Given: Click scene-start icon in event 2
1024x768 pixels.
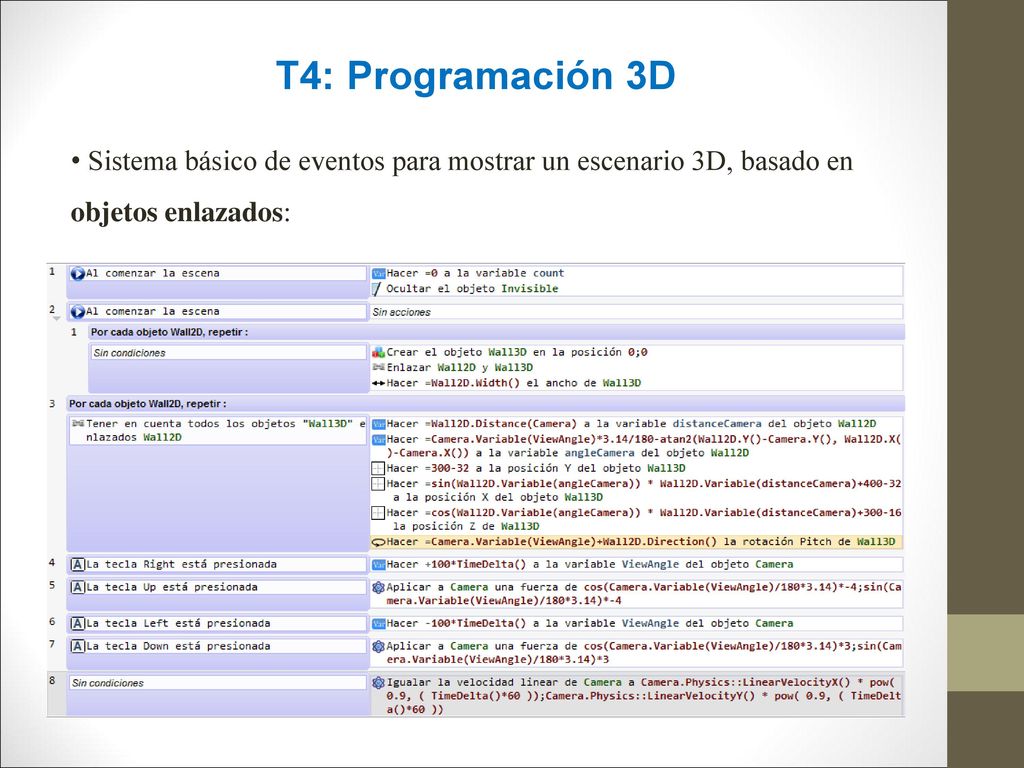Looking at the screenshot, I should 78,312.
